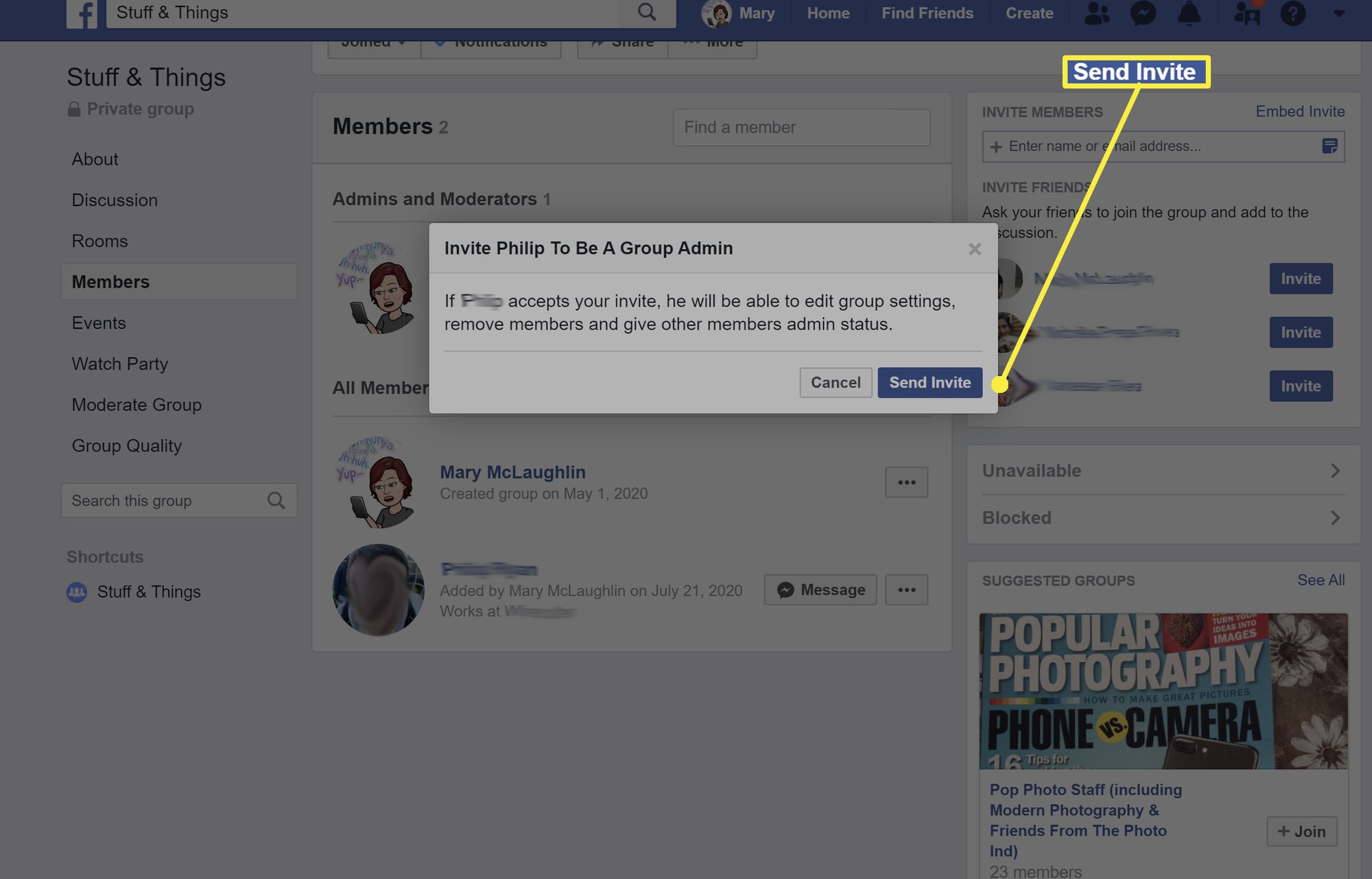
Task: Click the Messenger chat icon
Action: point(1144,13)
